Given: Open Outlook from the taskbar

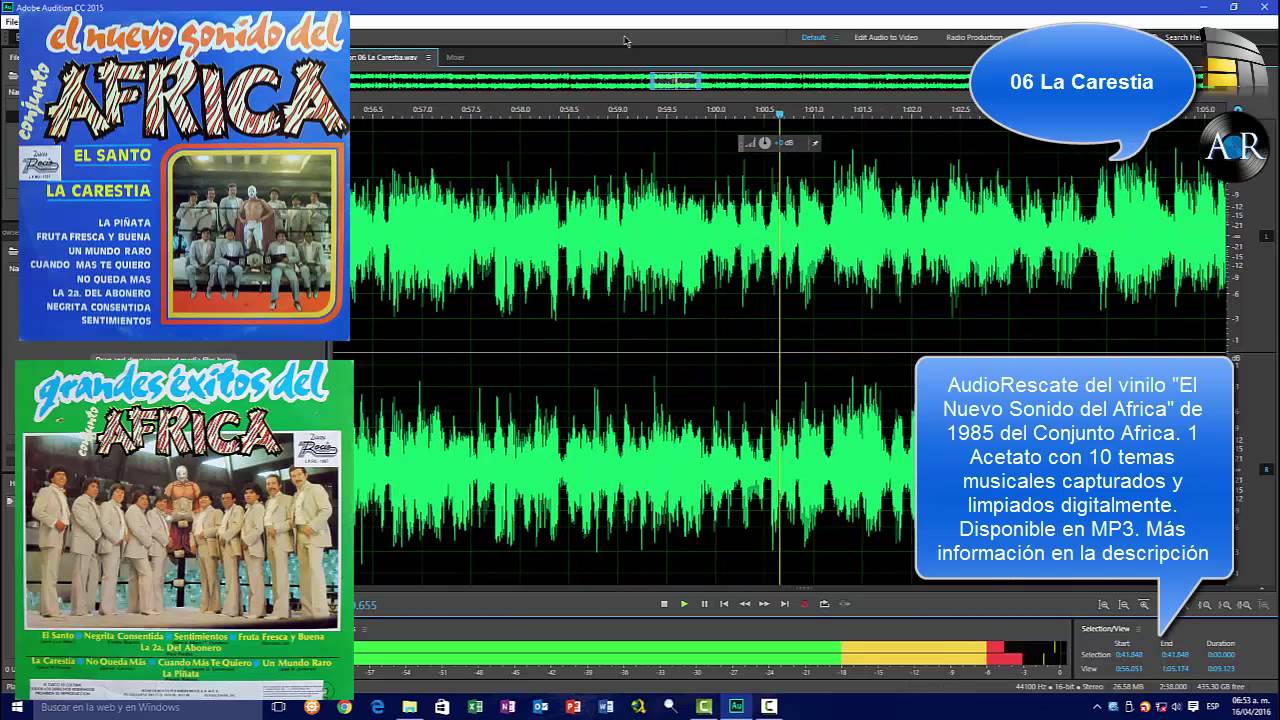Looking at the screenshot, I should pyautogui.click(x=541, y=707).
